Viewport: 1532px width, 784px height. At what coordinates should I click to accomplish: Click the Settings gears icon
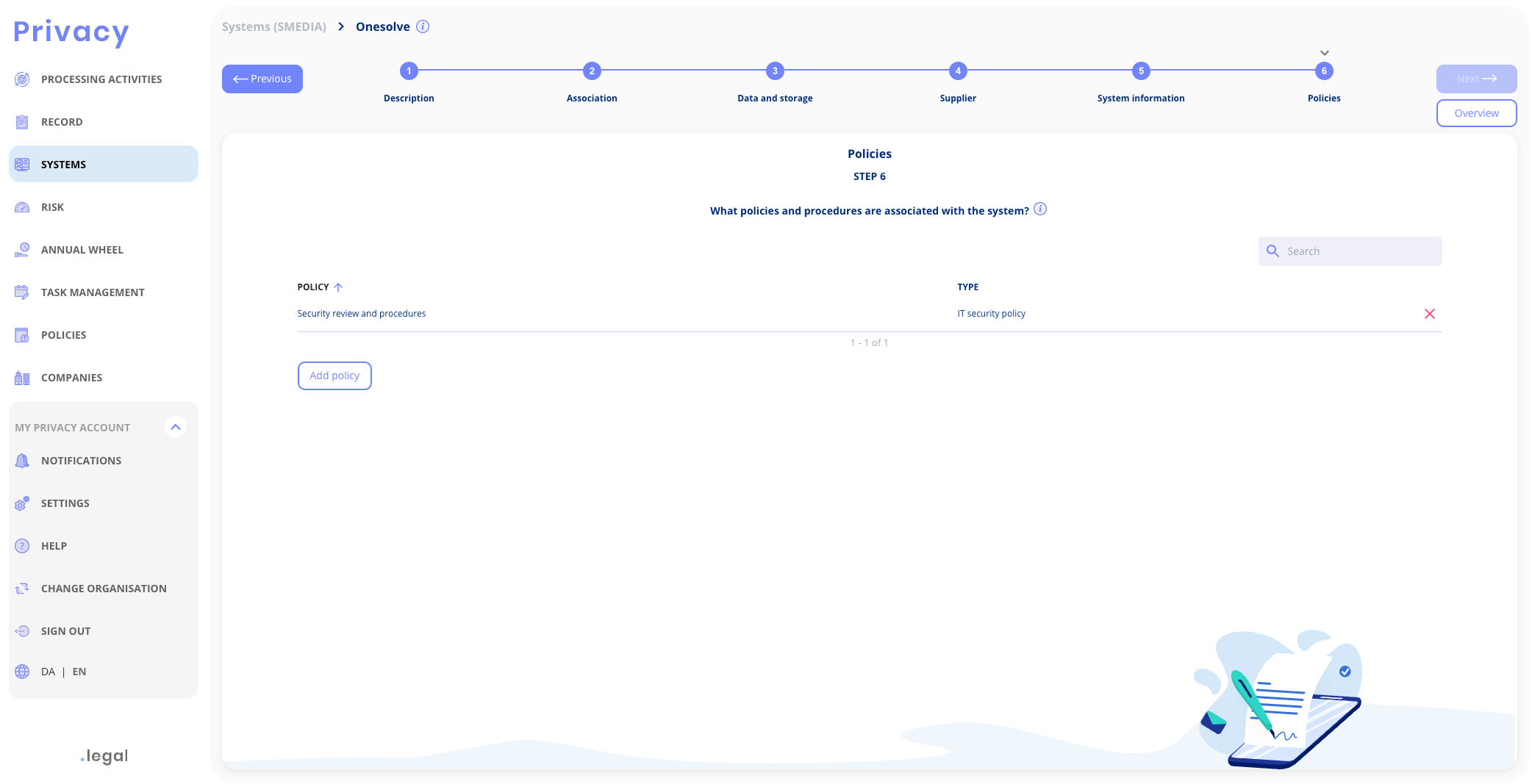point(22,503)
